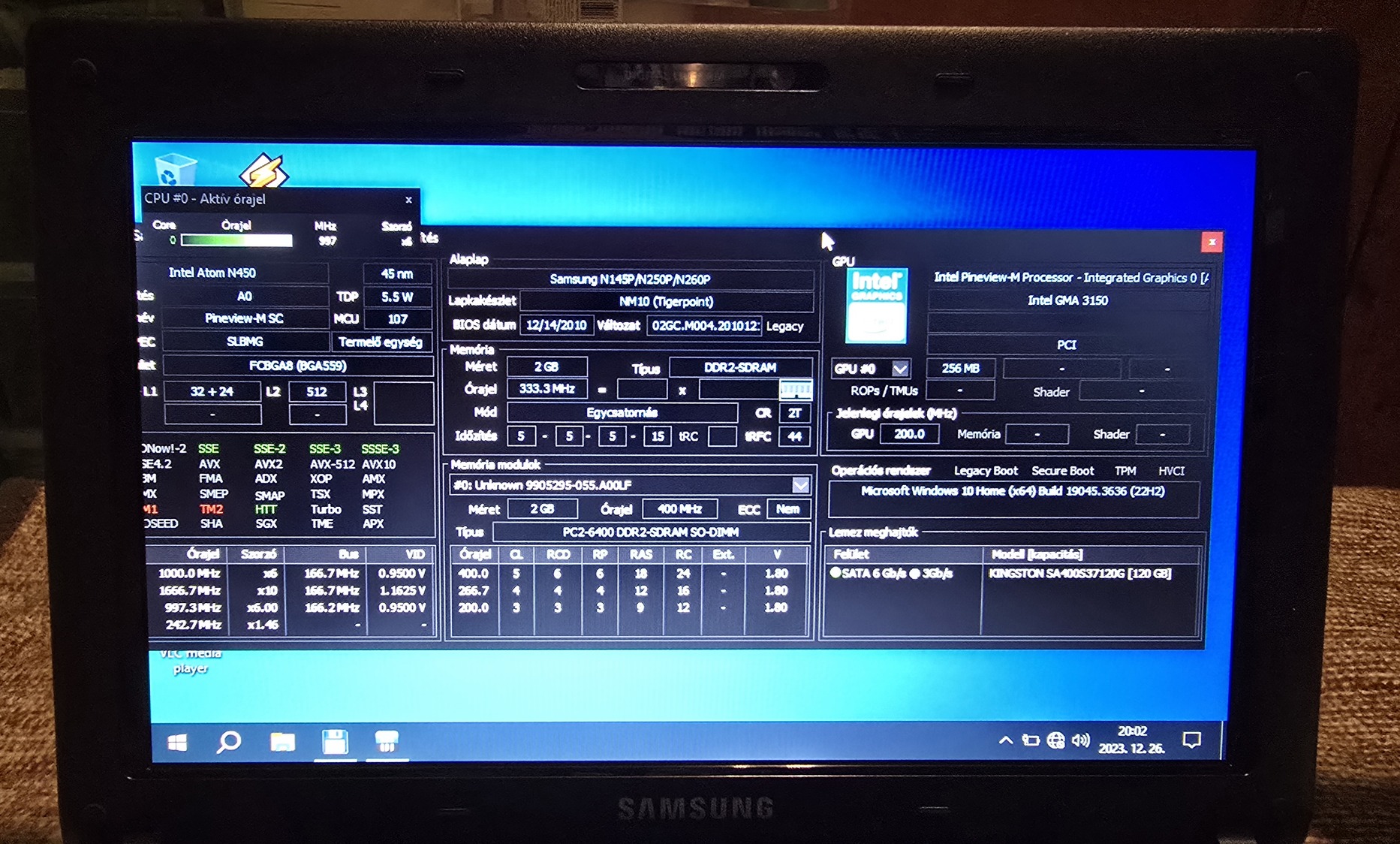Click the memory module icon beside the clock fields

coord(795,390)
